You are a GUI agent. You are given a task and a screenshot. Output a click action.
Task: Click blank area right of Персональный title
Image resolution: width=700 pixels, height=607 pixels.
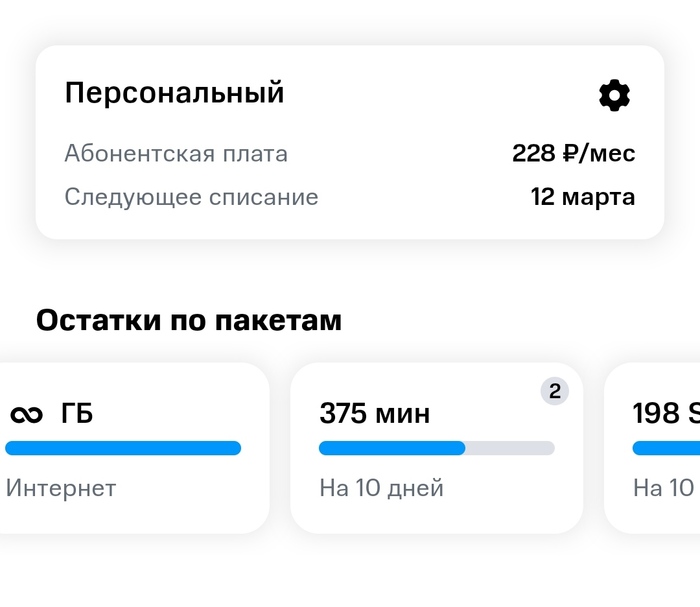point(440,93)
